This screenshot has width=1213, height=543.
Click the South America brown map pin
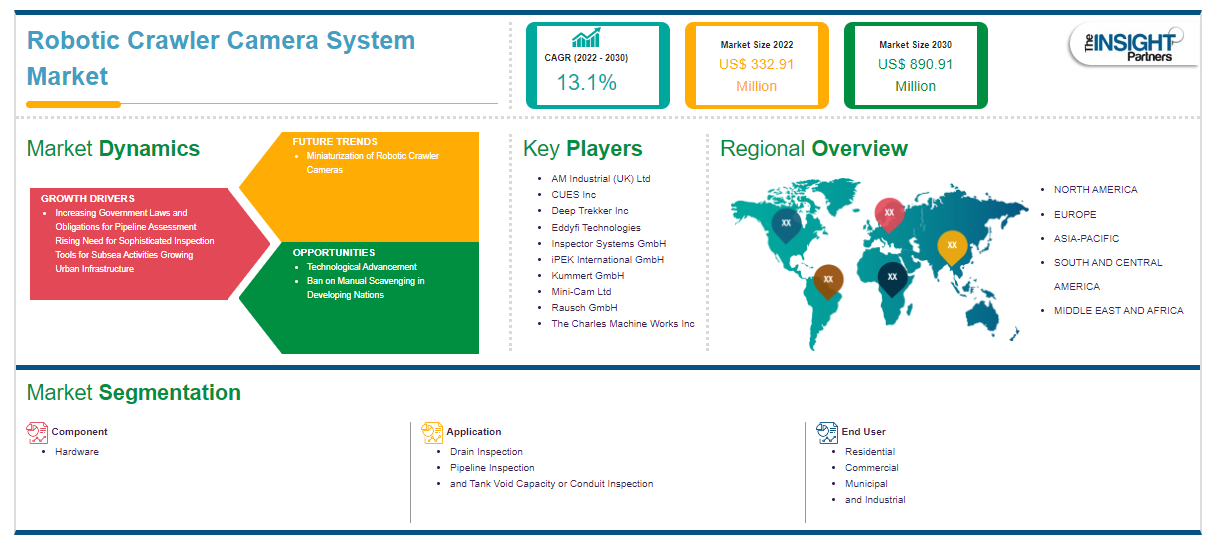tap(827, 282)
